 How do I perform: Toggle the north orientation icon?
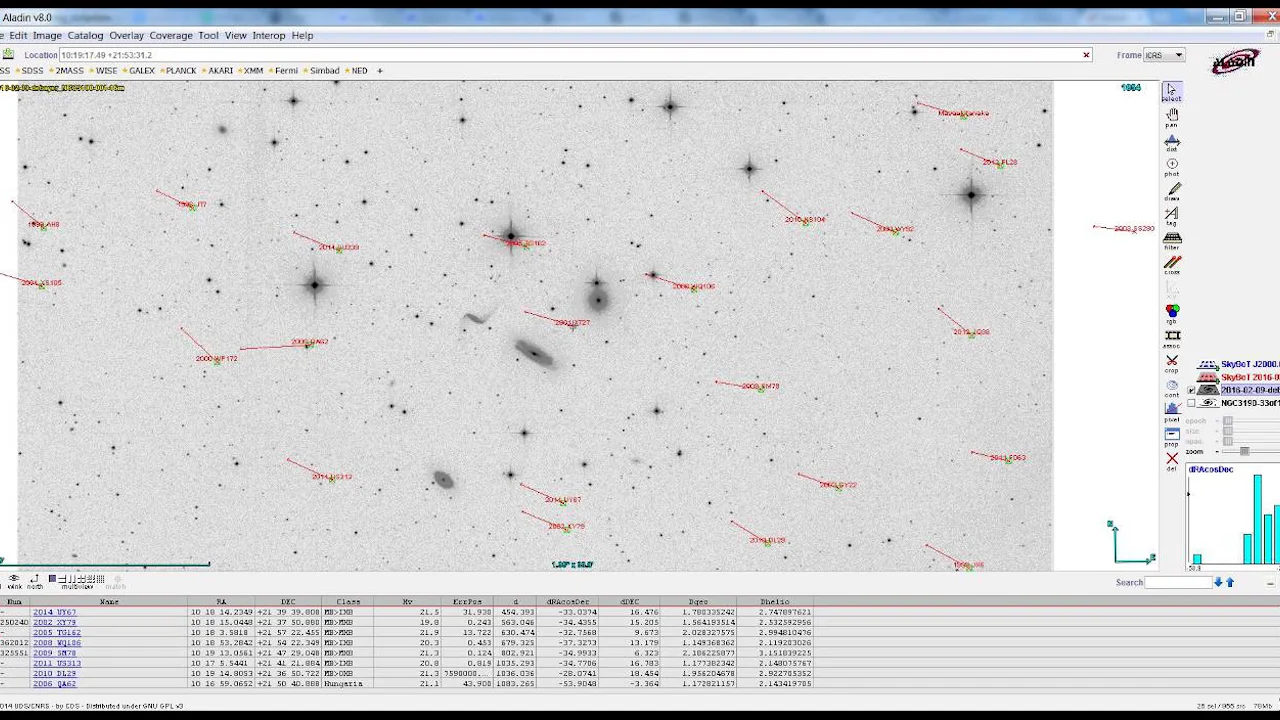point(35,580)
